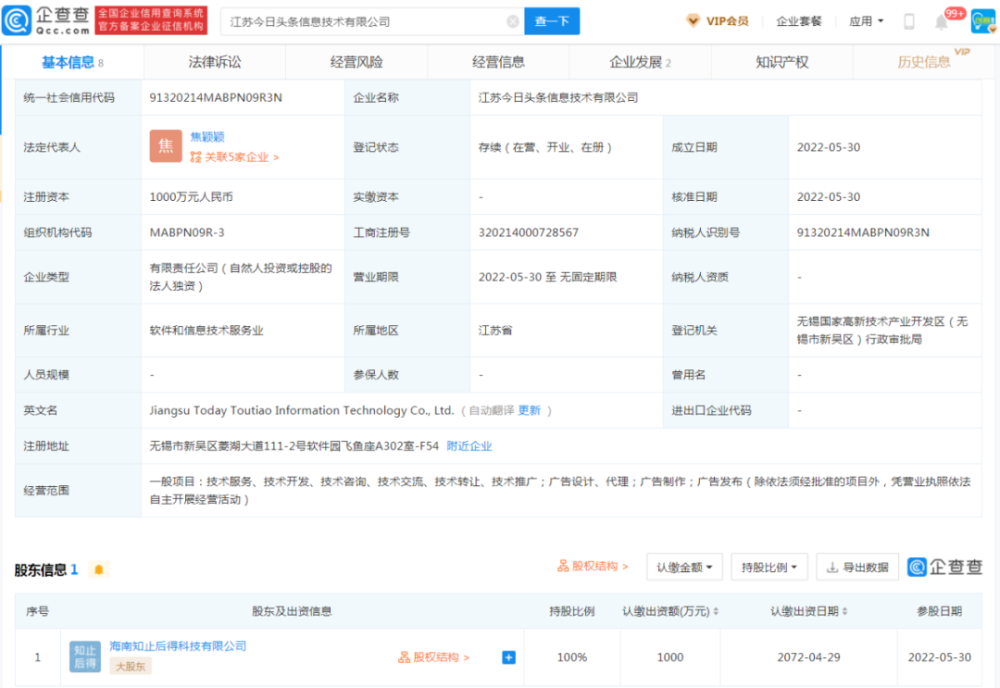Click the 查一下 search button

[x=552, y=22]
